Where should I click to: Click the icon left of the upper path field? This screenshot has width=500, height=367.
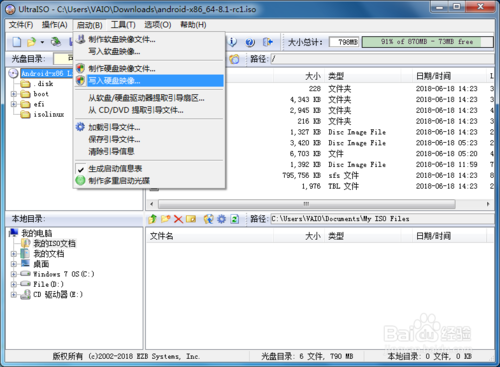pos(234,59)
